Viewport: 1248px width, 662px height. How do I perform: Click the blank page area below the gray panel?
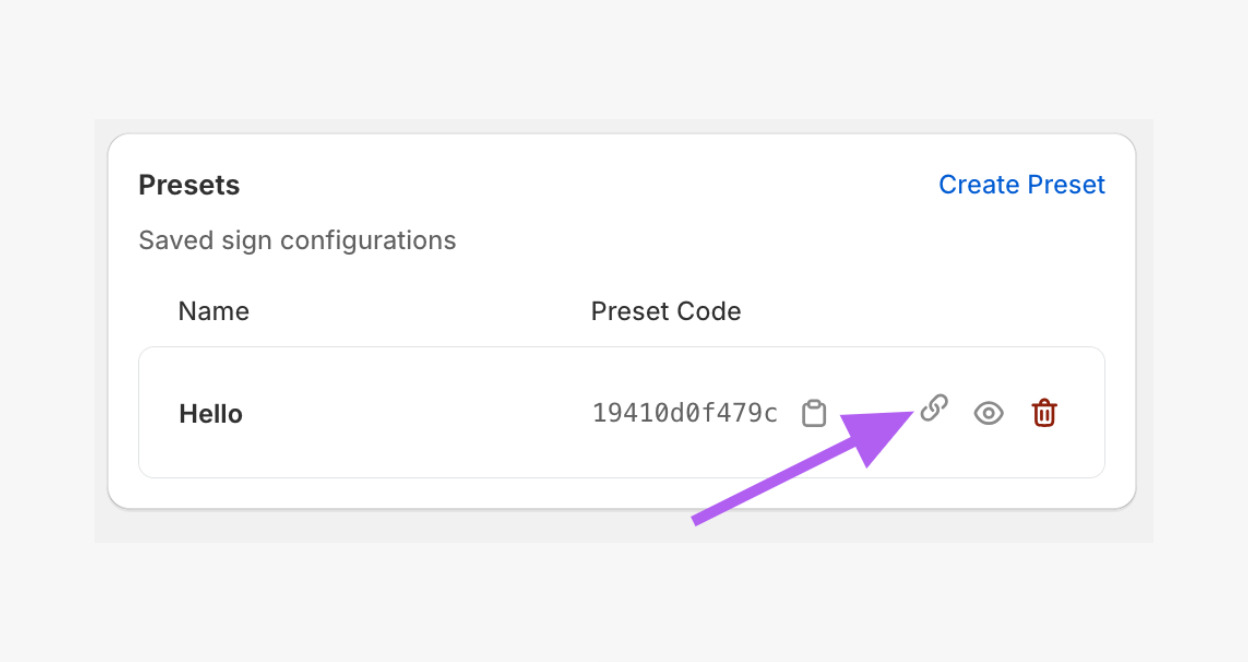[x=624, y=602]
